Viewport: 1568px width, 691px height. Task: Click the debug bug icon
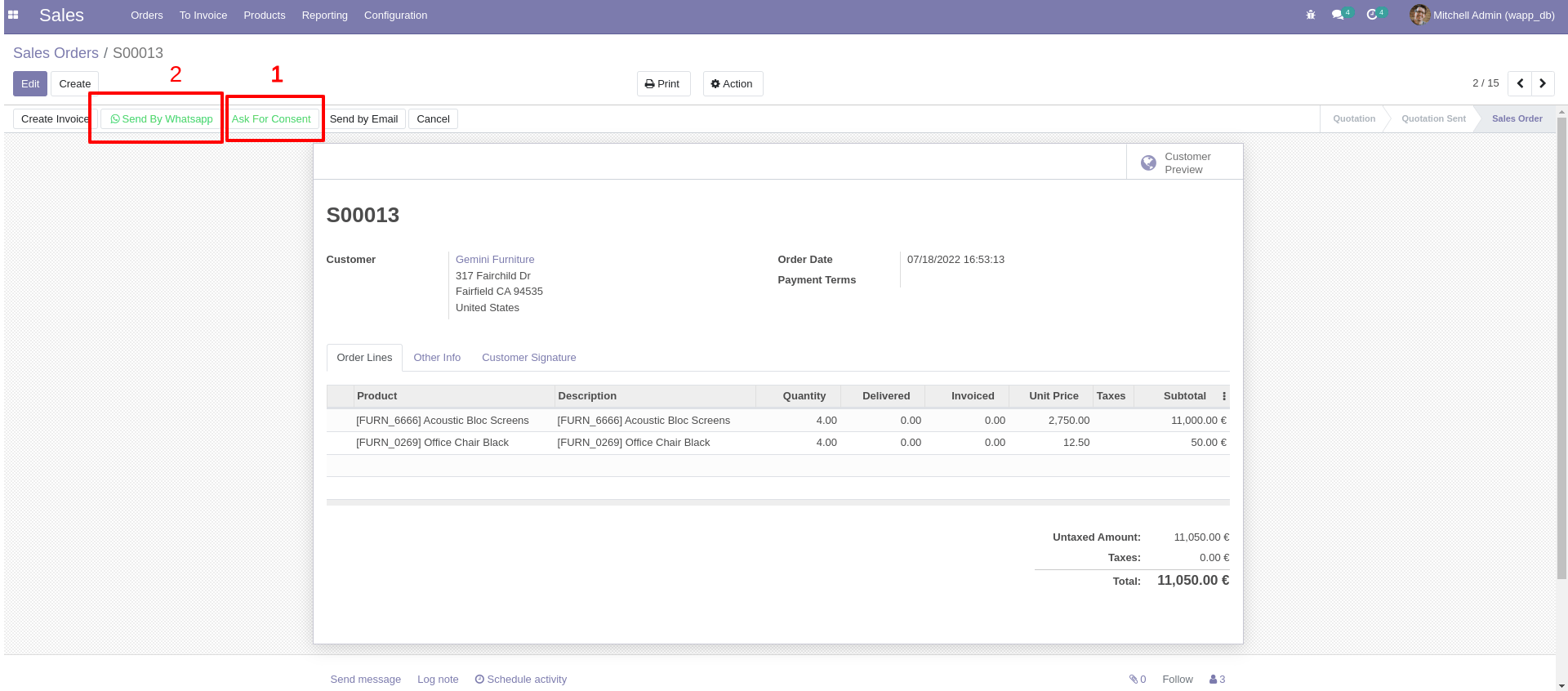click(x=1311, y=15)
